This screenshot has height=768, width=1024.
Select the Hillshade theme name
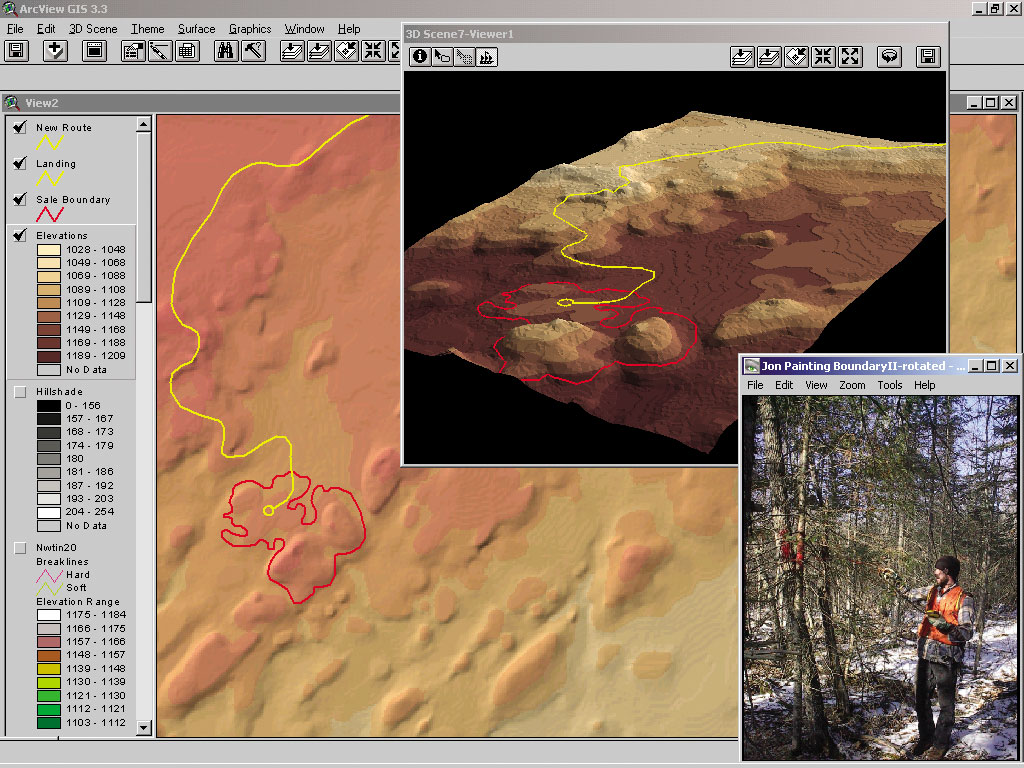point(59,392)
